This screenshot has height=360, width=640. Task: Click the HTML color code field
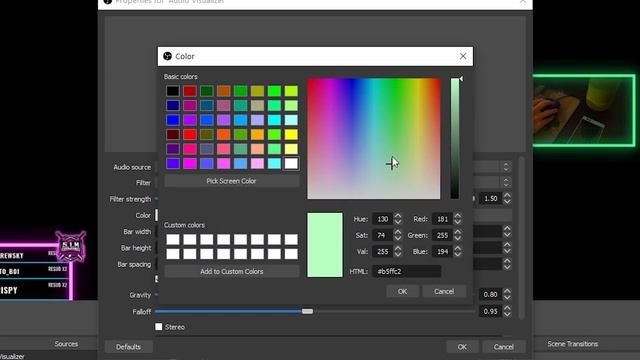click(x=407, y=271)
